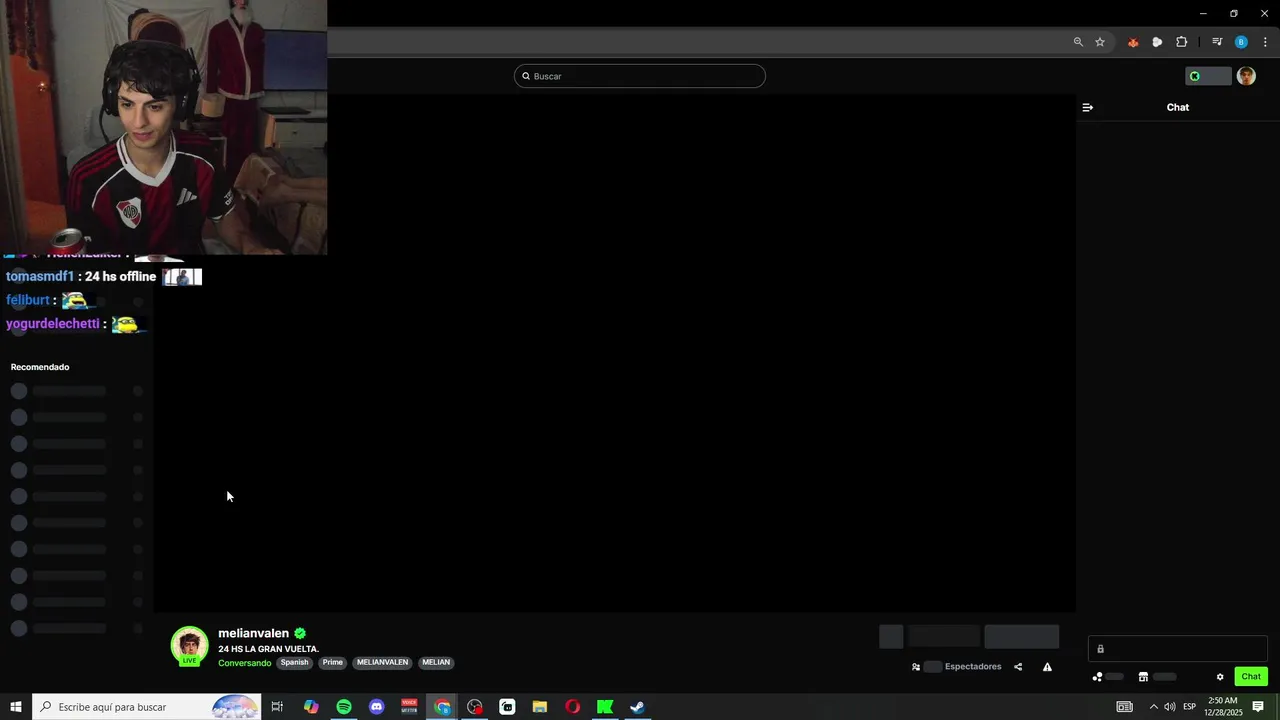The height and width of the screenshot is (720, 1280).
Task: Click the Espectadores viewer count label
Action: coord(973,667)
